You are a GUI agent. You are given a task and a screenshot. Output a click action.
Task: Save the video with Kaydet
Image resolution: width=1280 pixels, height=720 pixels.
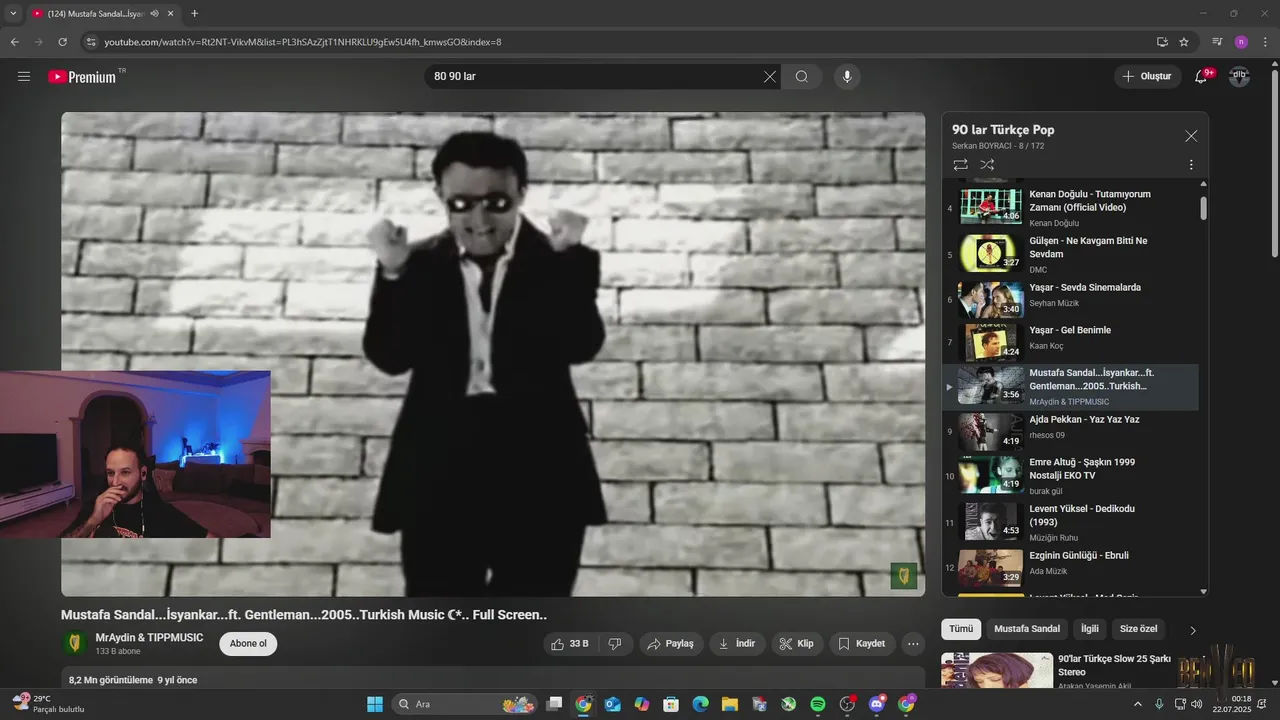point(861,643)
